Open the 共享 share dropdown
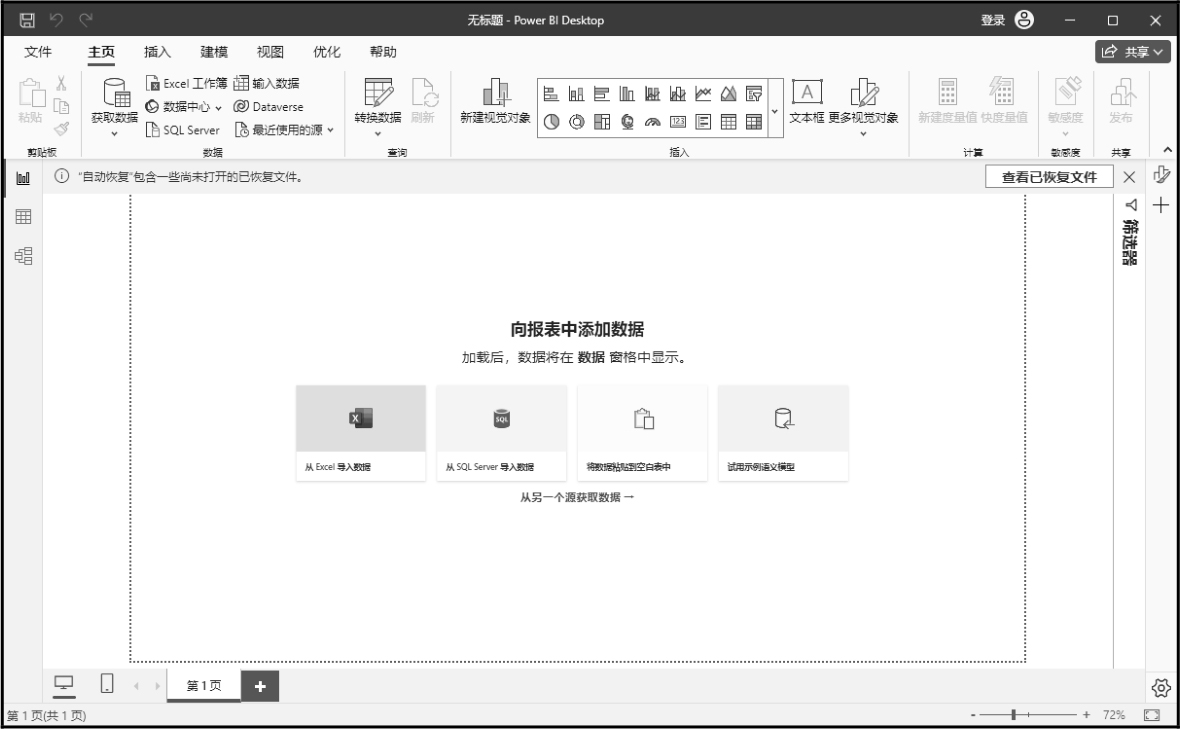The height and width of the screenshot is (729, 1180). tap(1133, 52)
